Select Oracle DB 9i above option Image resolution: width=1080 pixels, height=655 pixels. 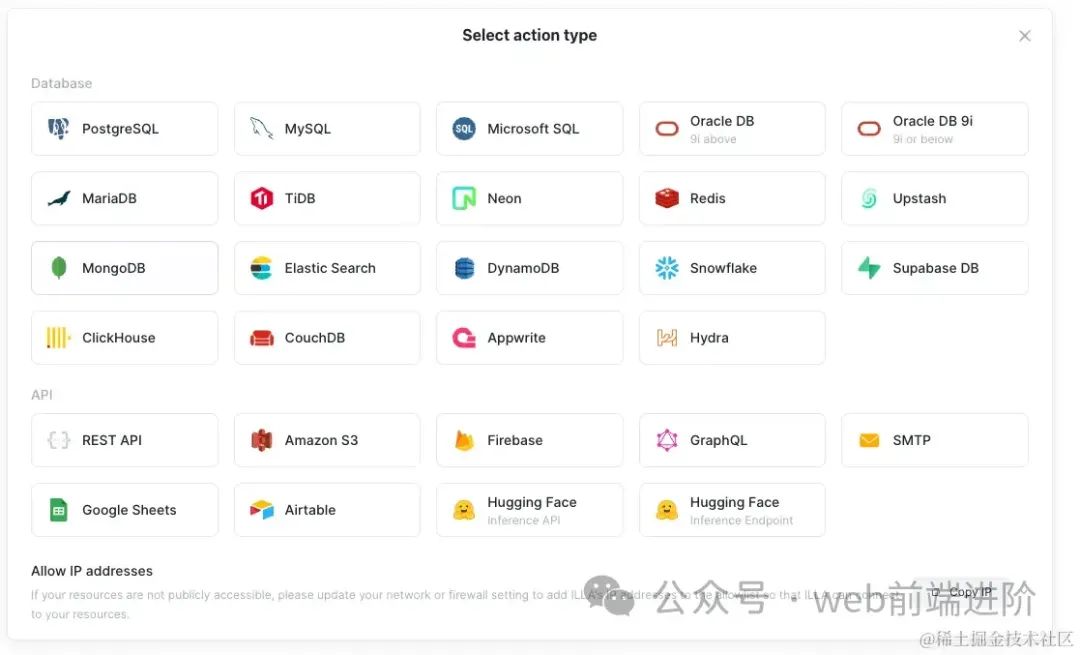click(x=732, y=129)
